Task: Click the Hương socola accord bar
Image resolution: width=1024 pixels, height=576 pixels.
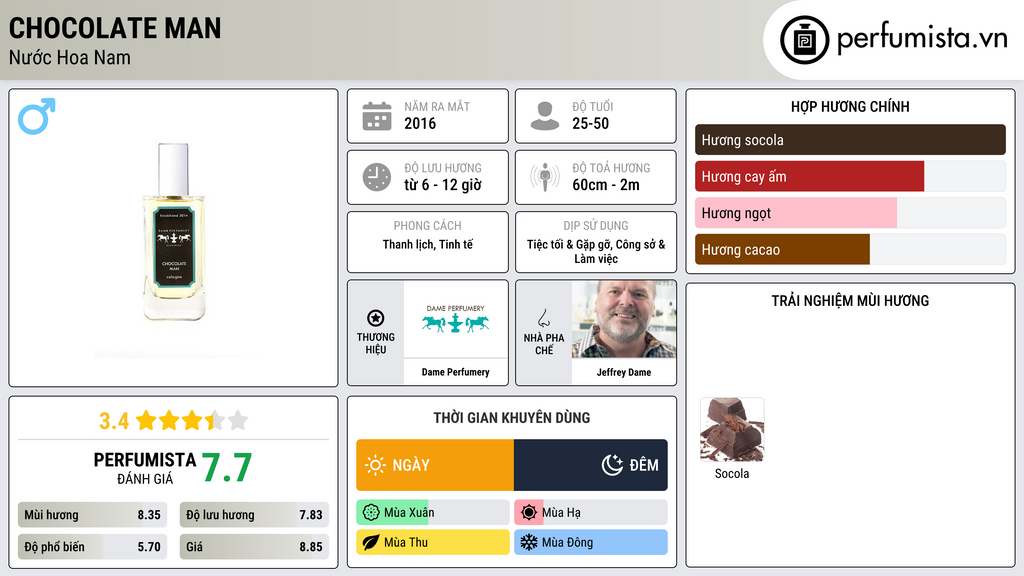Action: (850, 140)
